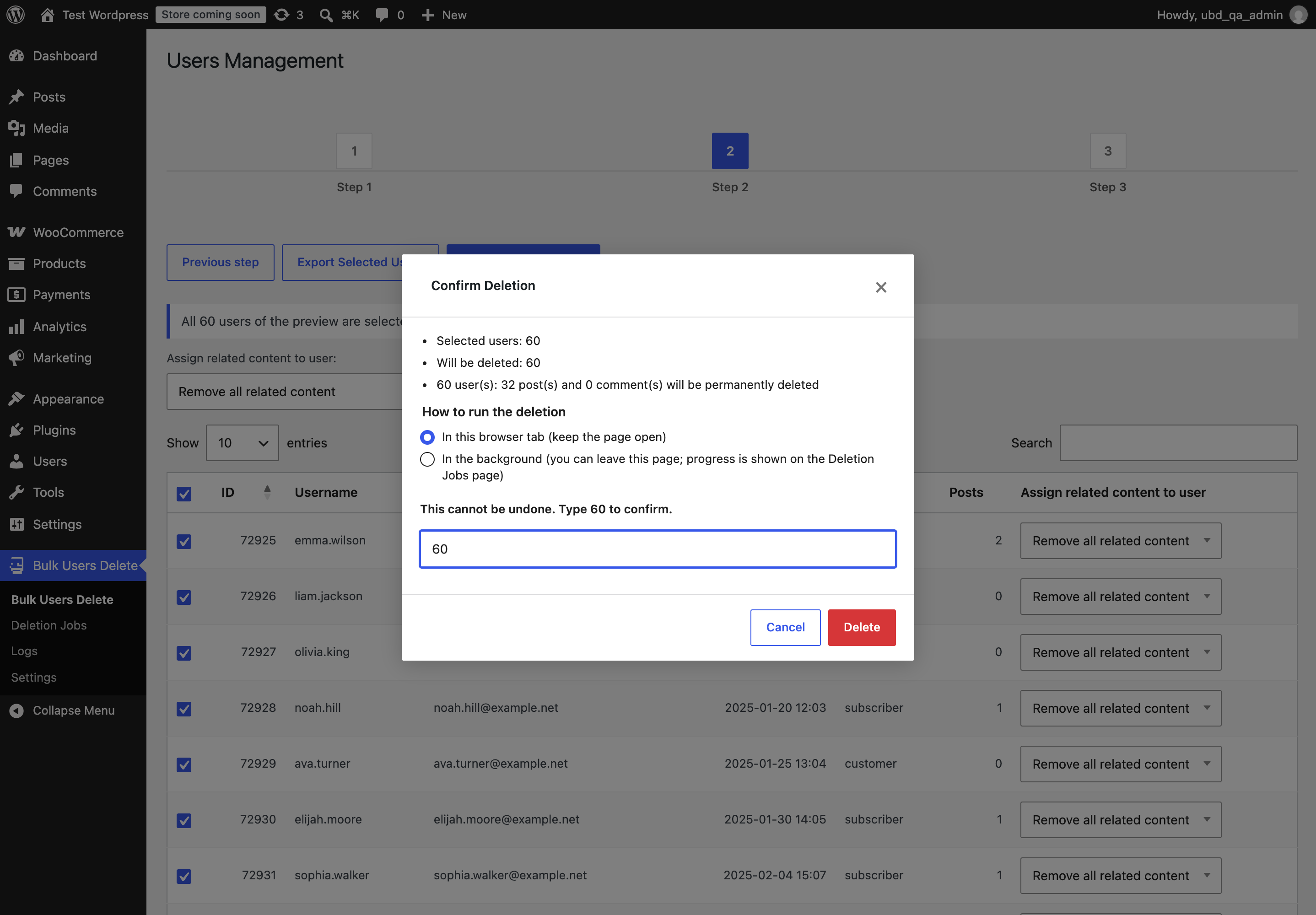Open the Dashboard sidebar icon
The height and width of the screenshot is (915, 1316).
click(x=16, y=55)
